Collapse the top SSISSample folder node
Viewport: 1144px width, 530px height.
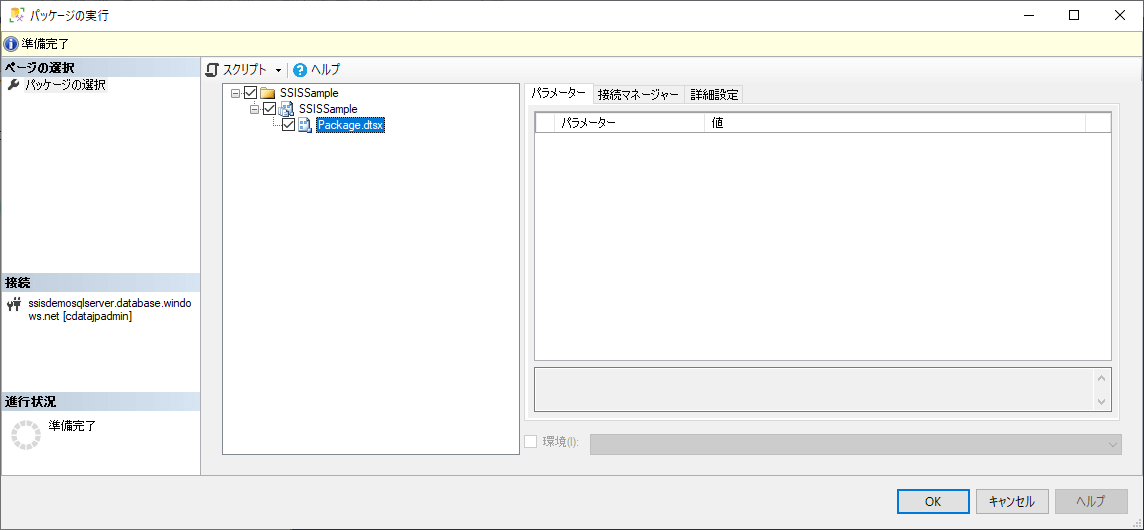pos(235,93)
